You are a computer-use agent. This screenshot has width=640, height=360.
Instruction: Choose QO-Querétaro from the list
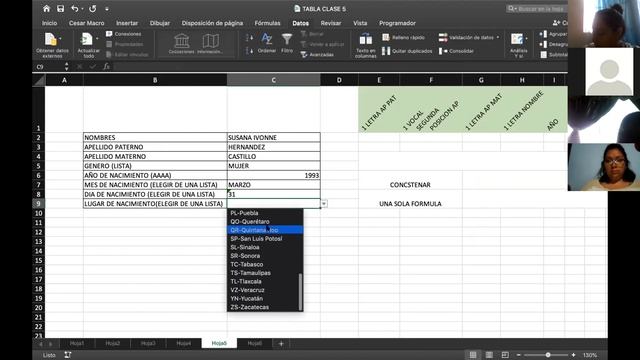point(265,222)
